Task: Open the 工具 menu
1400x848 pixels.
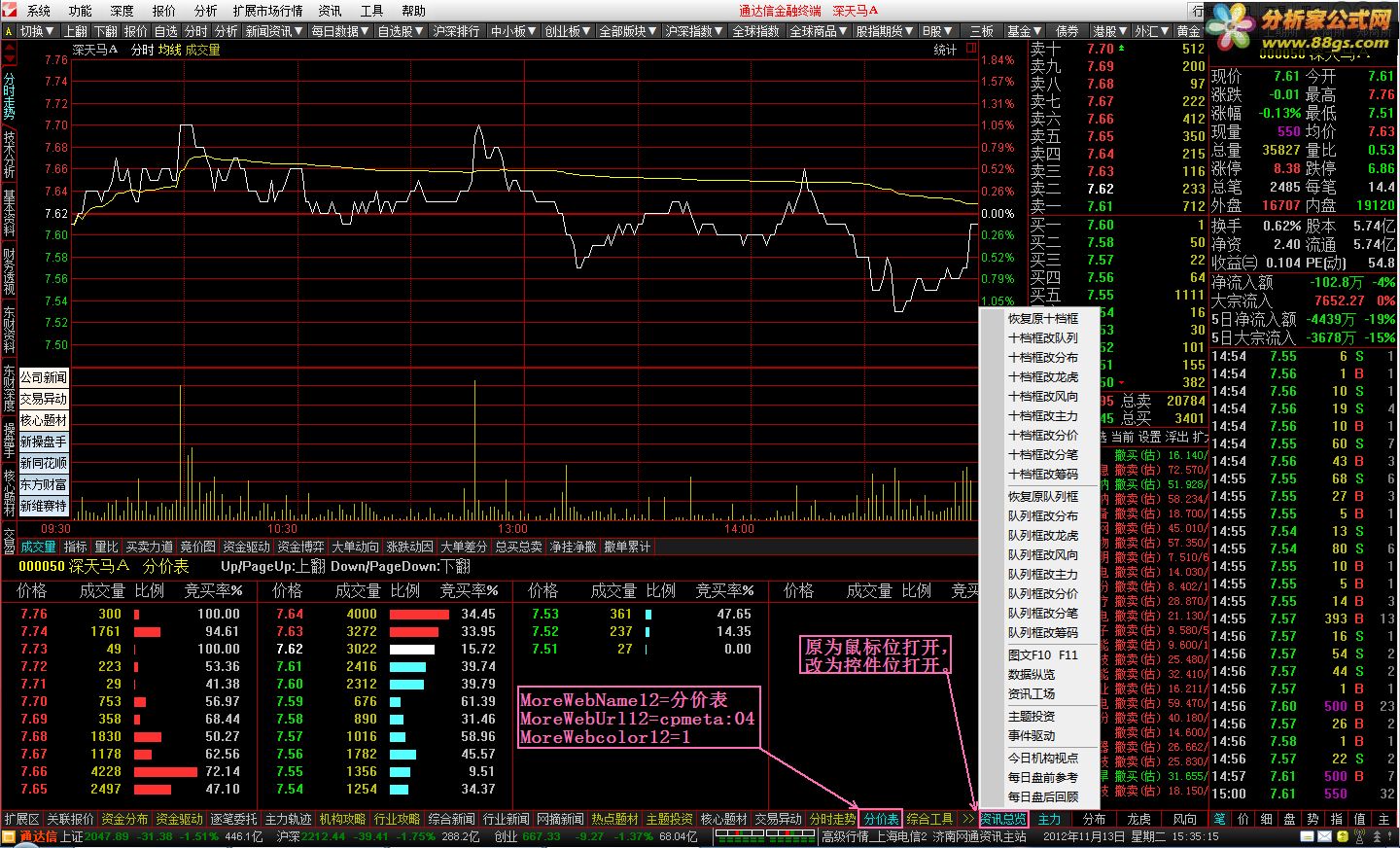Action: [x=371, y=11]
